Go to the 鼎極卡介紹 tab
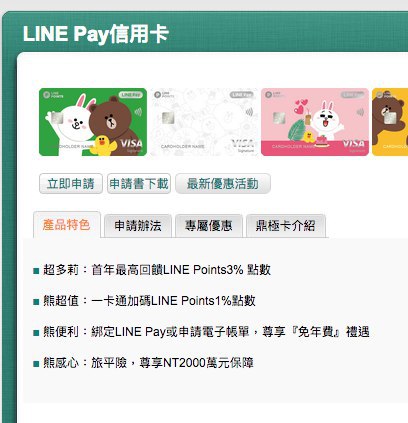 point(286,226)
